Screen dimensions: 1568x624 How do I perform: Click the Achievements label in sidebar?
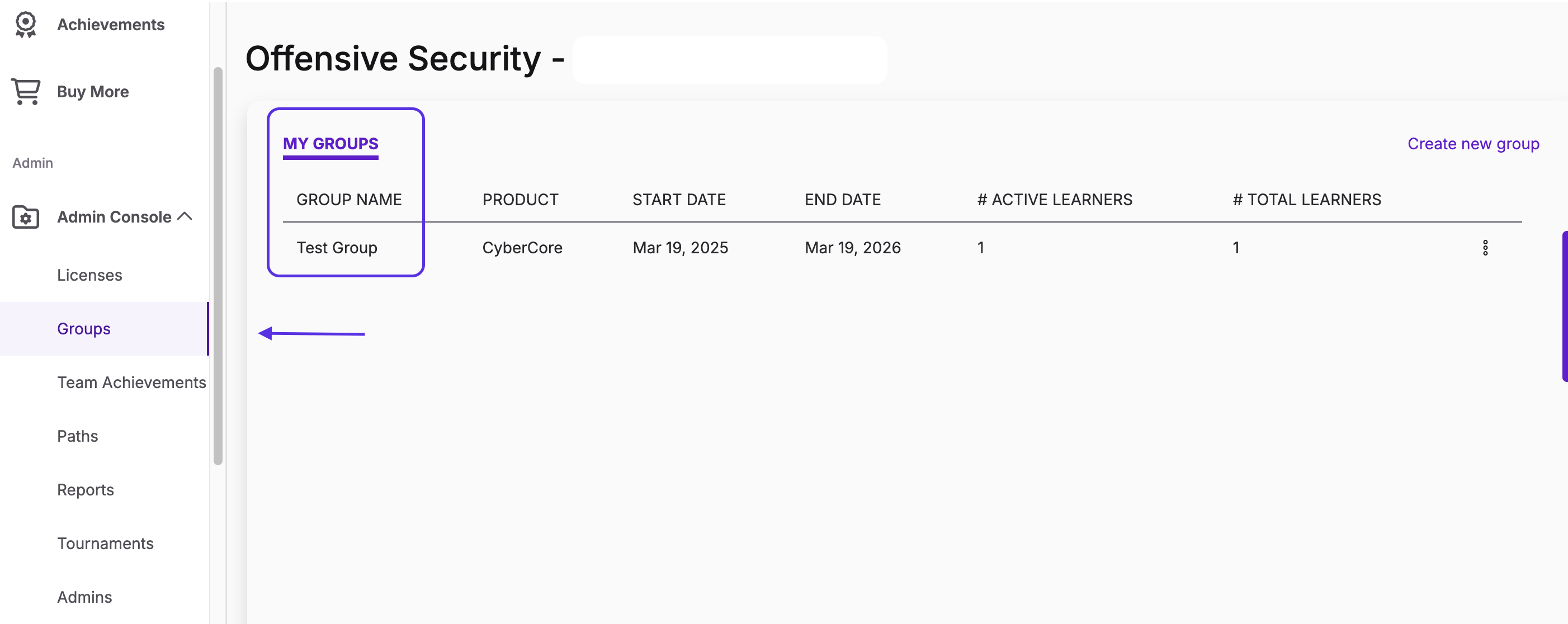click(111, 25)
